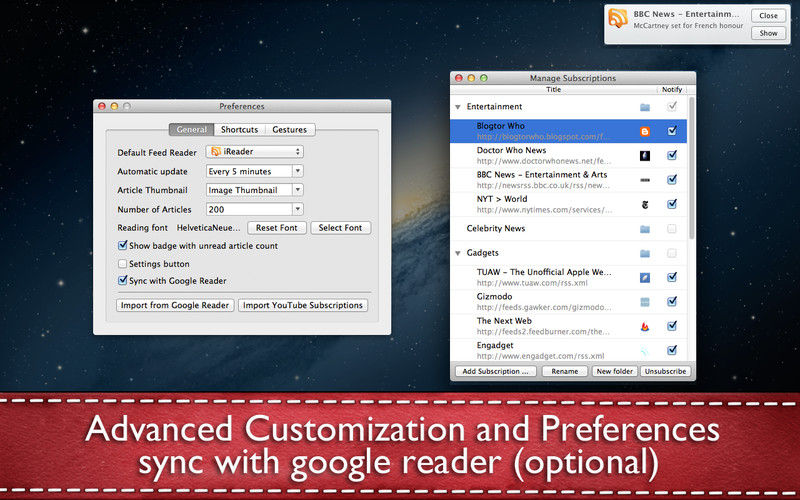Click the Gizmodo feed favicon
This screenshot has height=500, width=800.
pos(645,302)
